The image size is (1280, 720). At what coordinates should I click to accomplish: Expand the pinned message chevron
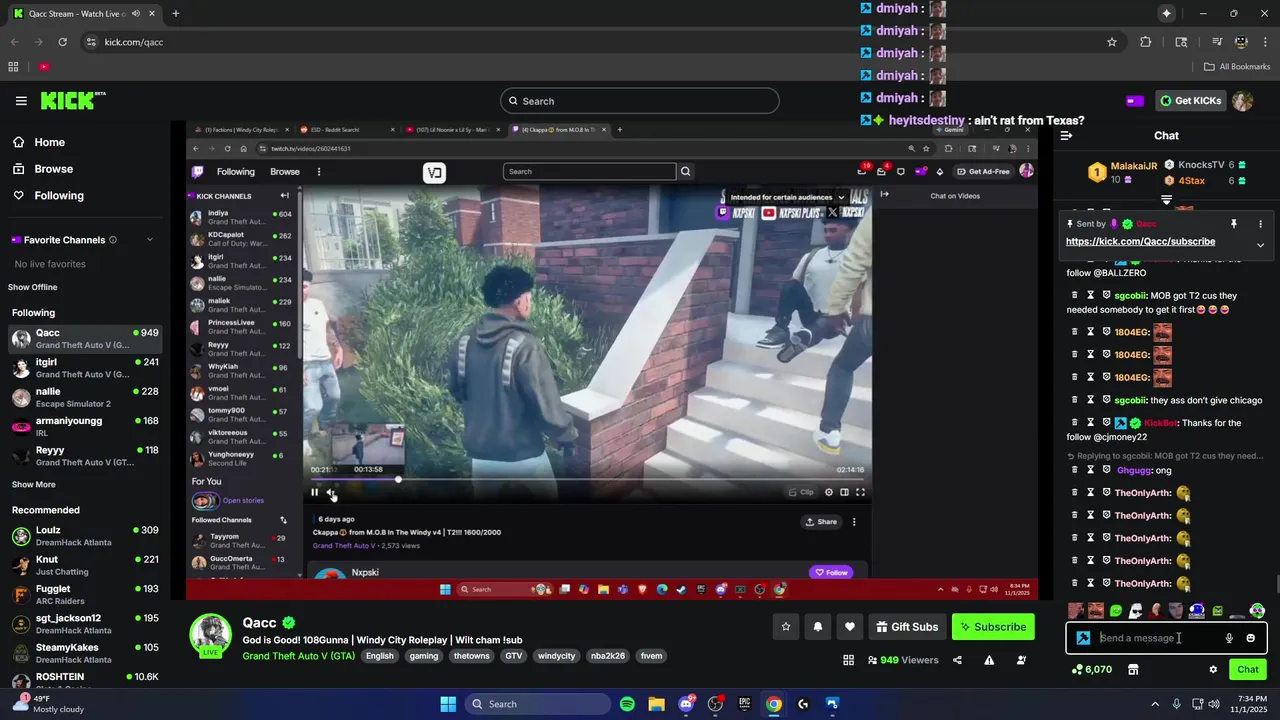click(x=1260, y=245)
